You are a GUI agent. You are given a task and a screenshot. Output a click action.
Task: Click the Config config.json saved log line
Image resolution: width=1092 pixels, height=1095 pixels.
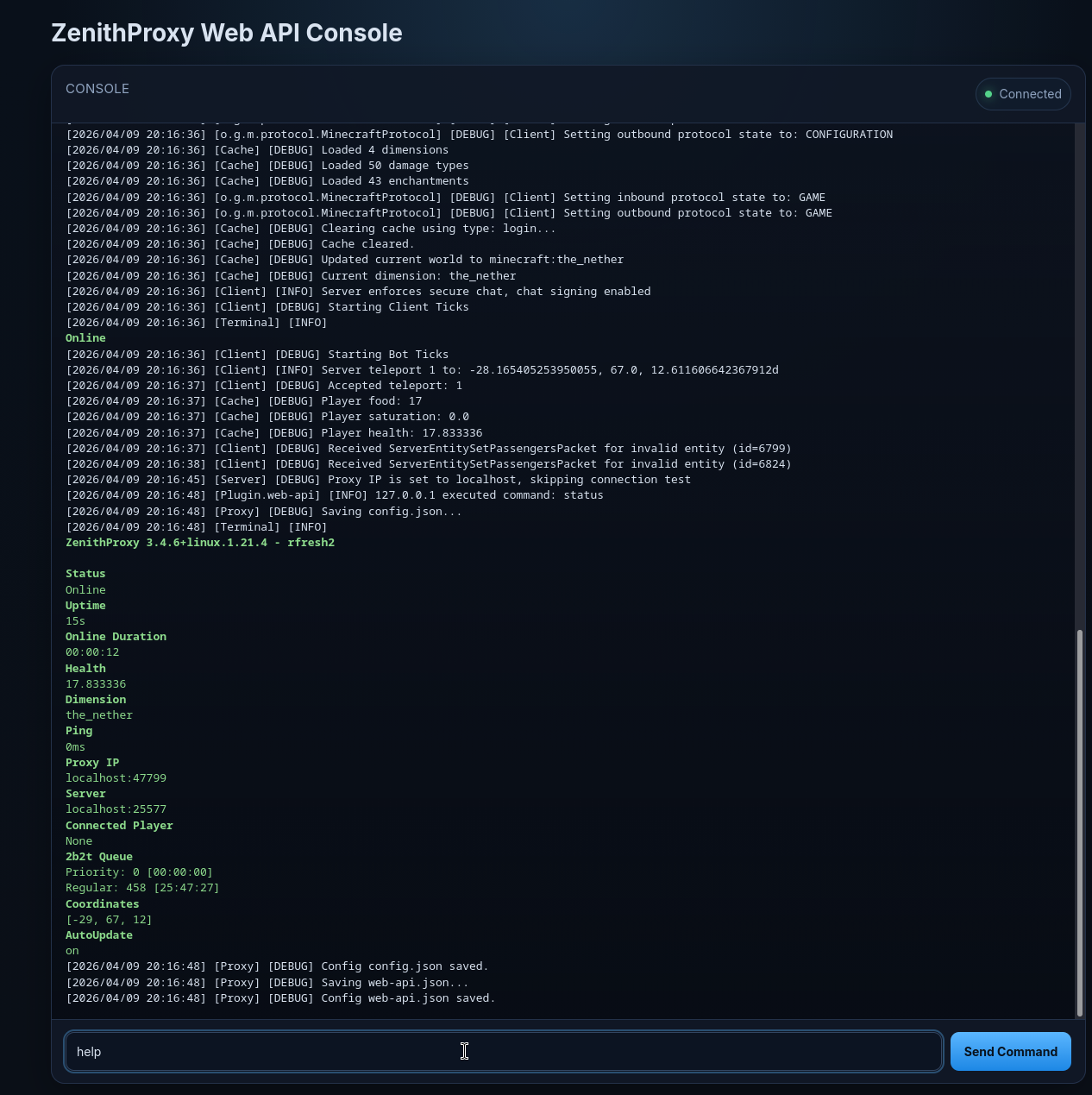(x=277, y=966)
